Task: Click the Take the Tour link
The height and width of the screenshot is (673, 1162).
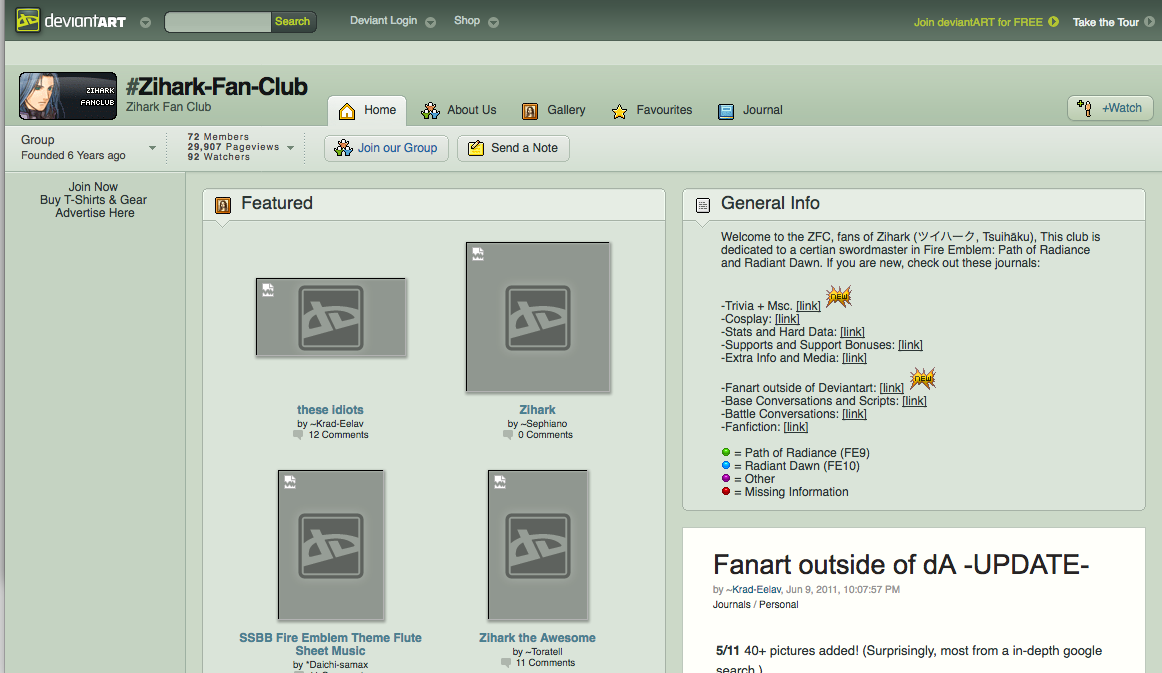Action: [x=1113, y=22]
